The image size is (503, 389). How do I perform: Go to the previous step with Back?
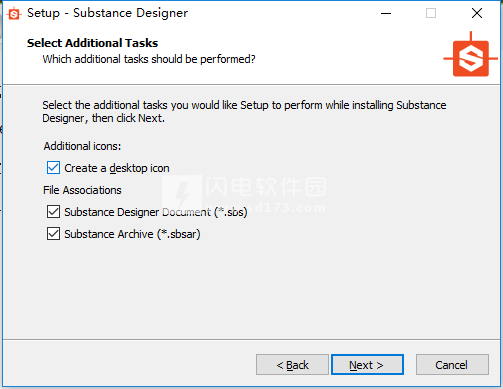pos(292,365)
